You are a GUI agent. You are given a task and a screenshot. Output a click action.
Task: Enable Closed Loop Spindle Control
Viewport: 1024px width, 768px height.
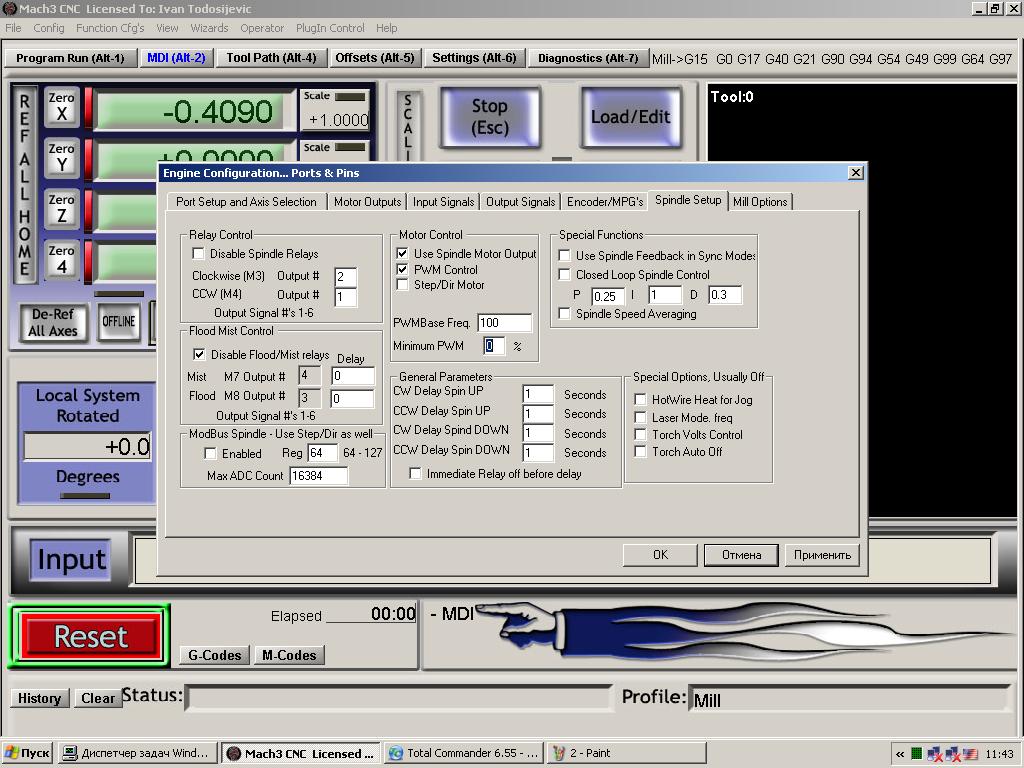click(564, 275)
